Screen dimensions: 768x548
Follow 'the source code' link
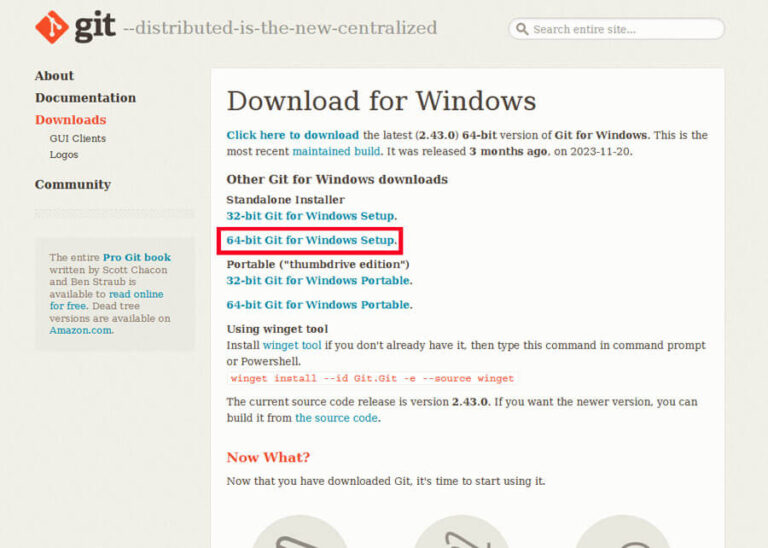coord(336,418)
